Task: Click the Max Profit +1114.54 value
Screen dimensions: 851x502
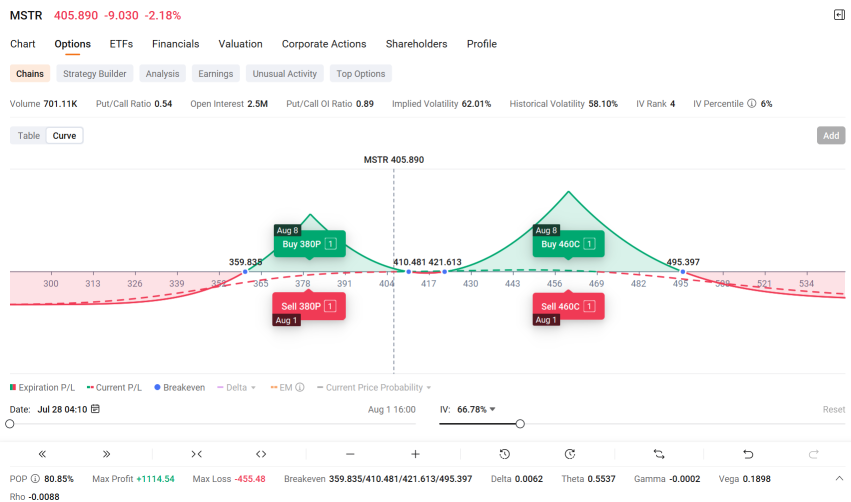Action: point(155,479)
